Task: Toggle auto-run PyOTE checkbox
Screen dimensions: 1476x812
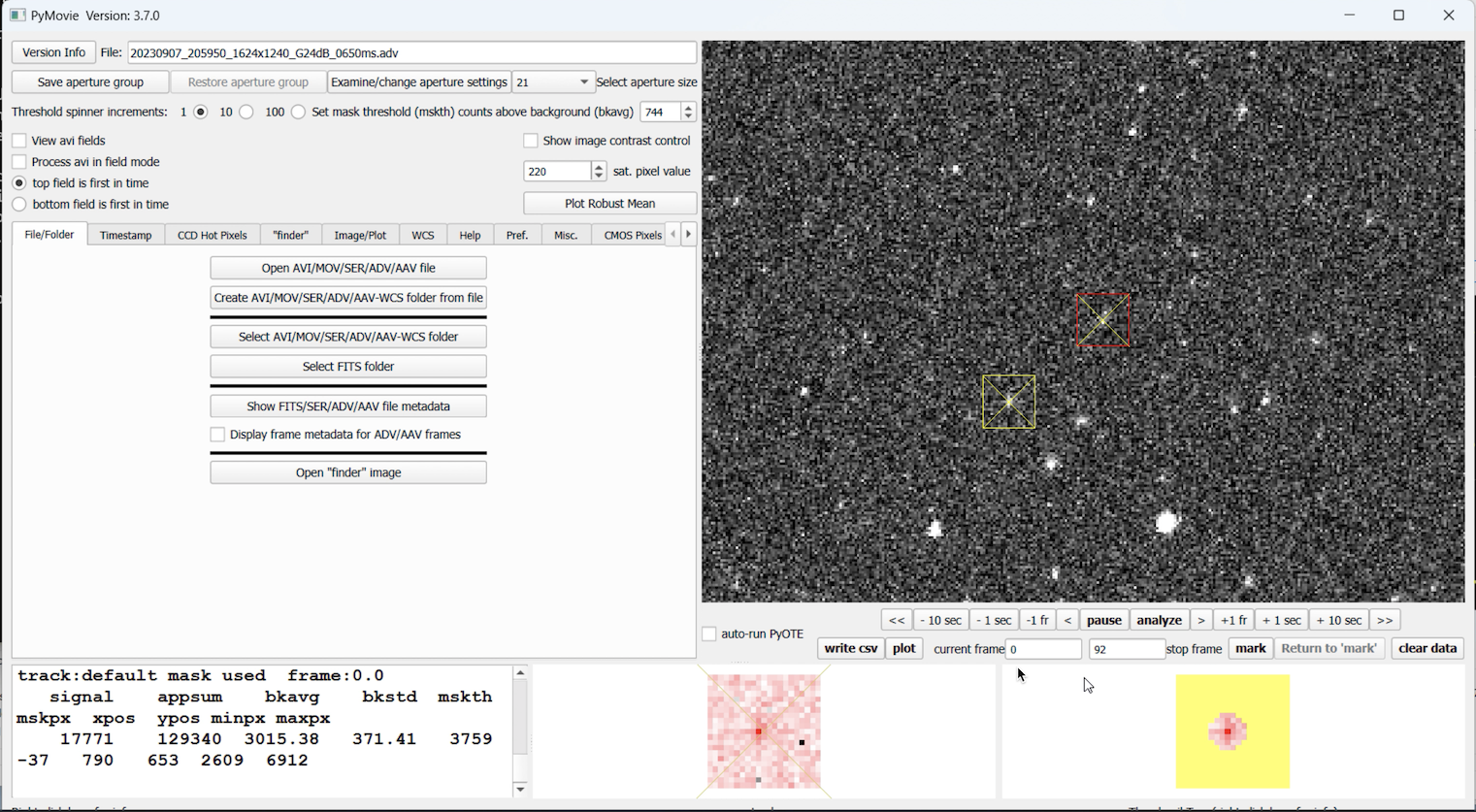Action: point(709,633)
